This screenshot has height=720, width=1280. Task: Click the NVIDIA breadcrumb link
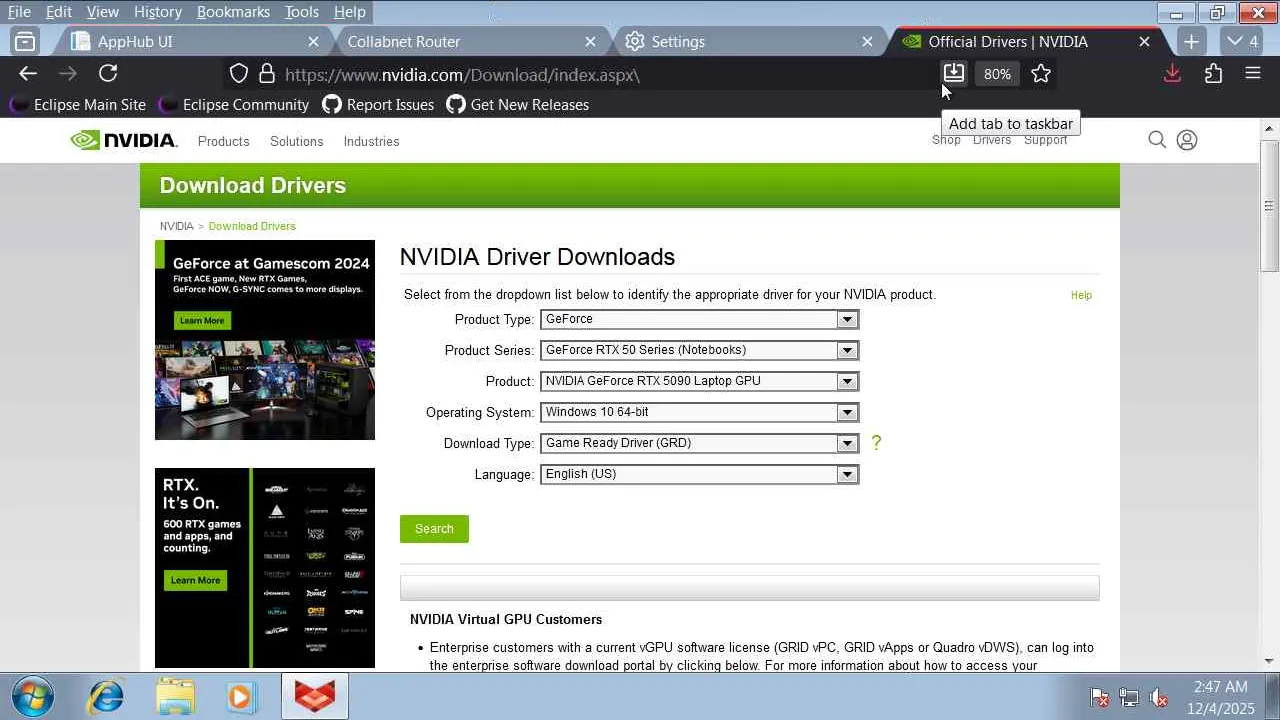tap(177, 226)
